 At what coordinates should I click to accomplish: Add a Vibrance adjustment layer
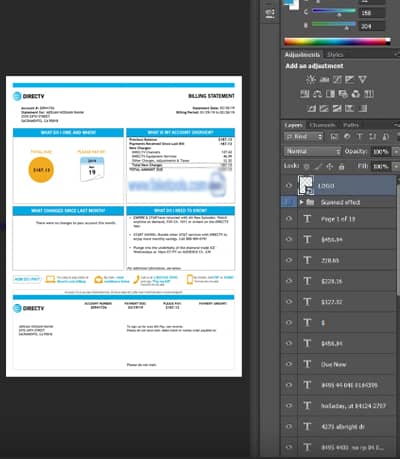coord(362,79)
